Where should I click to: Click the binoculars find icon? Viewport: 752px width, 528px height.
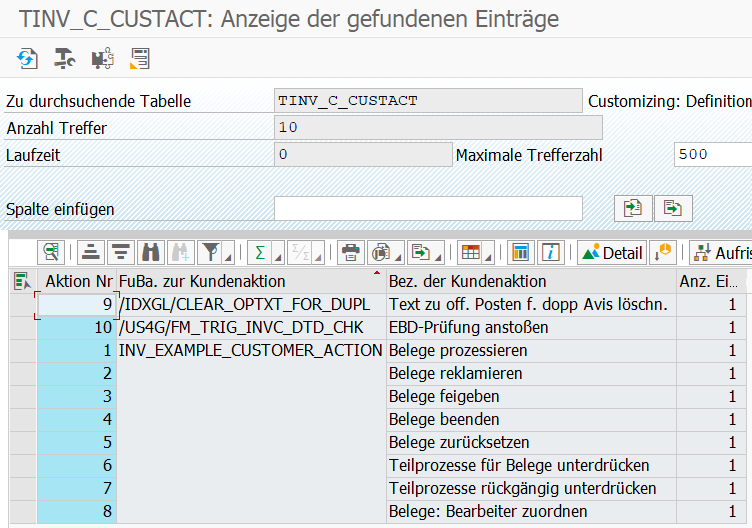pyautogui.click(x=150, y=253)
